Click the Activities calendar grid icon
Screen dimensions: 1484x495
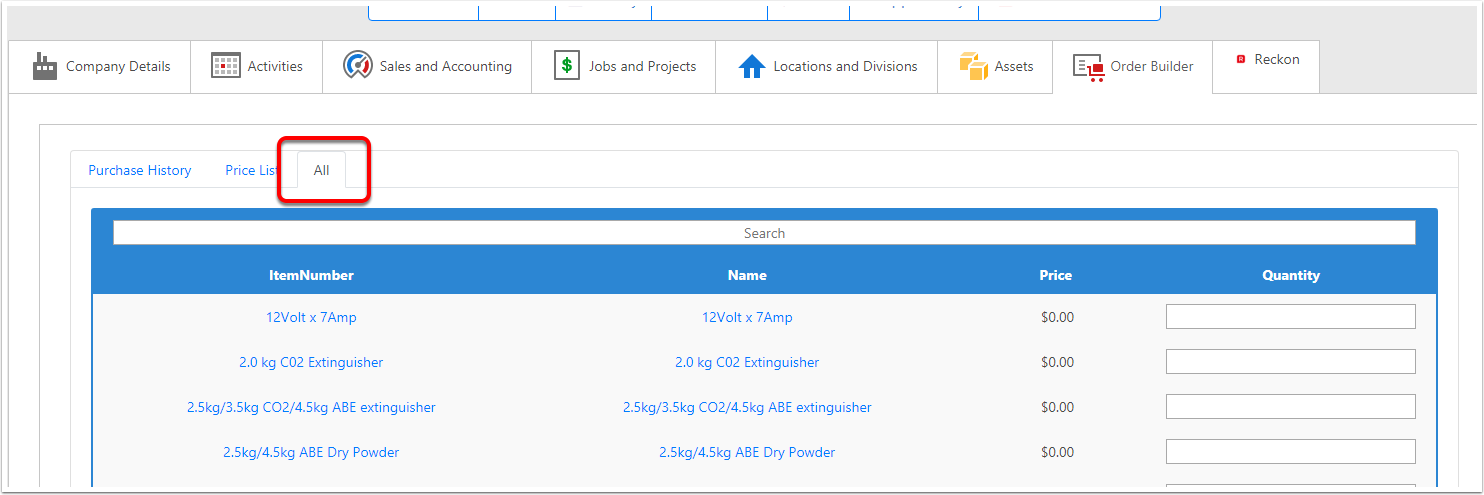(226, 66)
